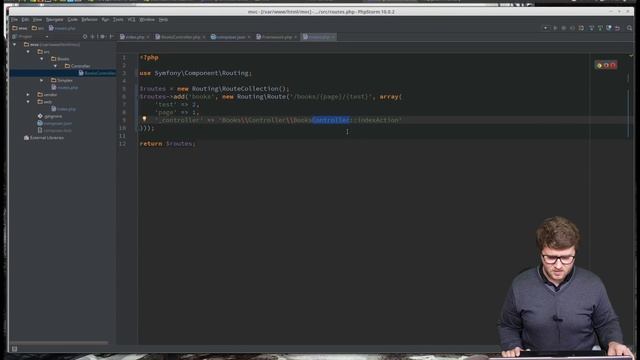Switch to the composer.json editor tab
640x360 pixels.
pyautogui.click(x=230, y=37)
